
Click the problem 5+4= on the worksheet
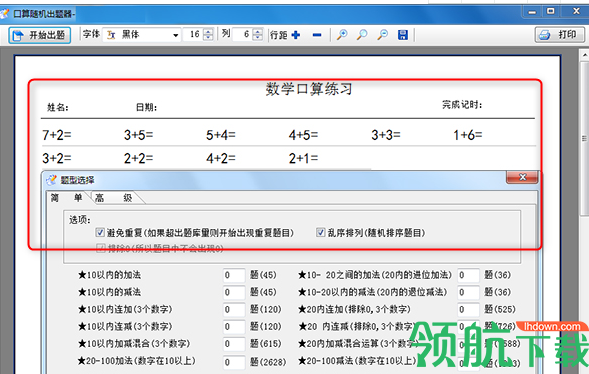tap(221, 135)
